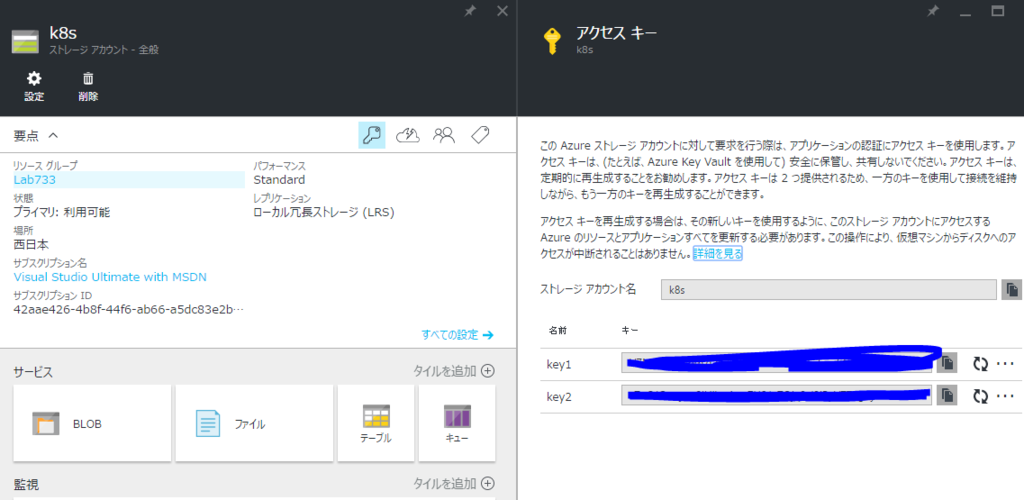1024x500 pixels.
Task: Click the quick start cloud icon
Action: tap(408, 135)
